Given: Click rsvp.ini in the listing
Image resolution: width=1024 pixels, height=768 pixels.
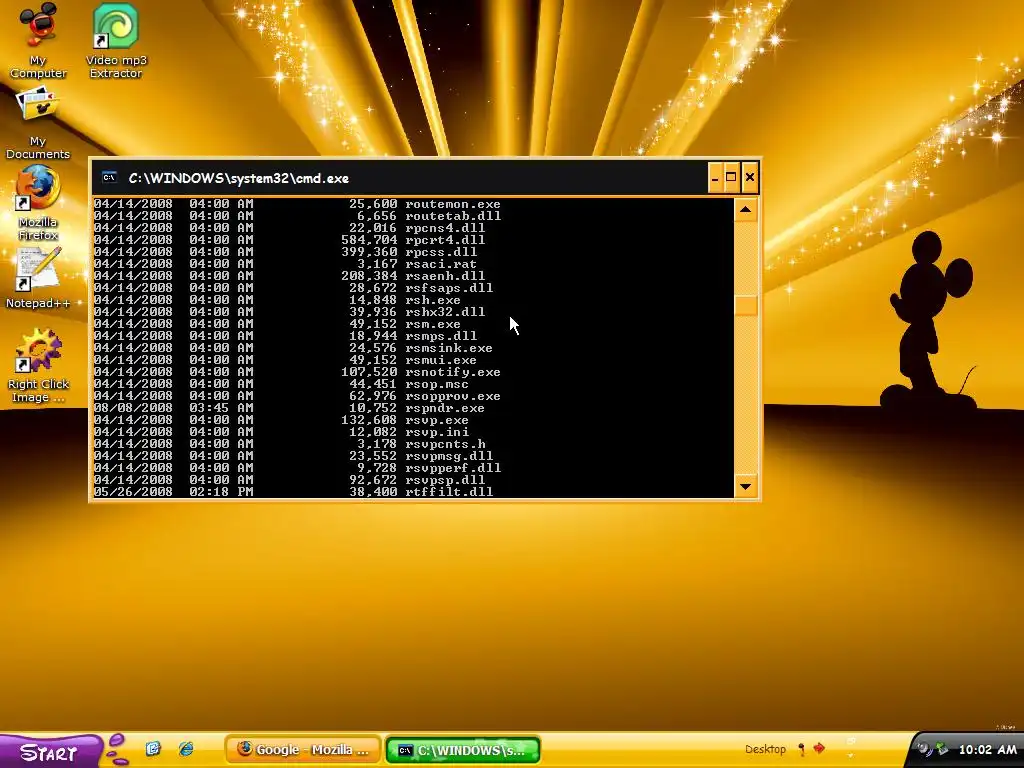Looking at the screenshot, I should (x=437, y=432).
